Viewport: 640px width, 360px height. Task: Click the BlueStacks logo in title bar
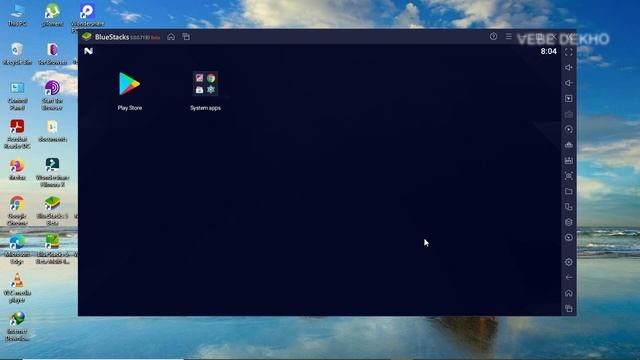tap(87, 37)
